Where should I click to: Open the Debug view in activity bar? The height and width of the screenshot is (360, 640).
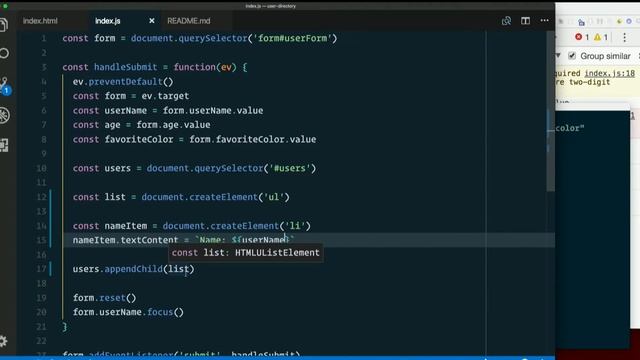(4, 116)
